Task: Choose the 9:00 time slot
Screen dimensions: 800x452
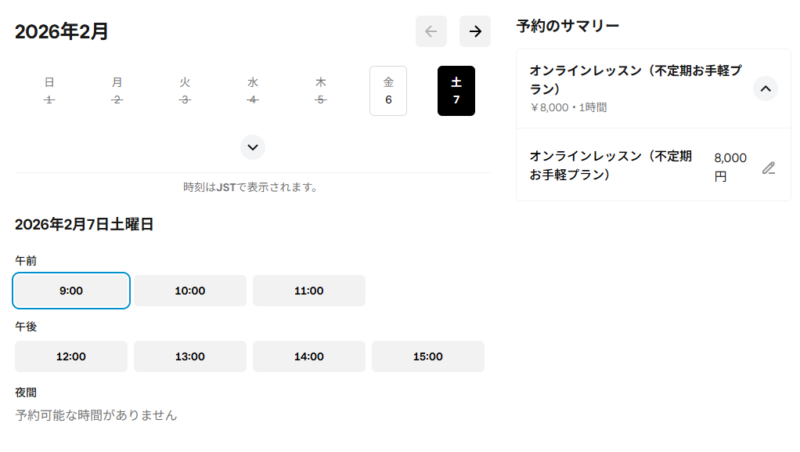Action: pos(71,291)
